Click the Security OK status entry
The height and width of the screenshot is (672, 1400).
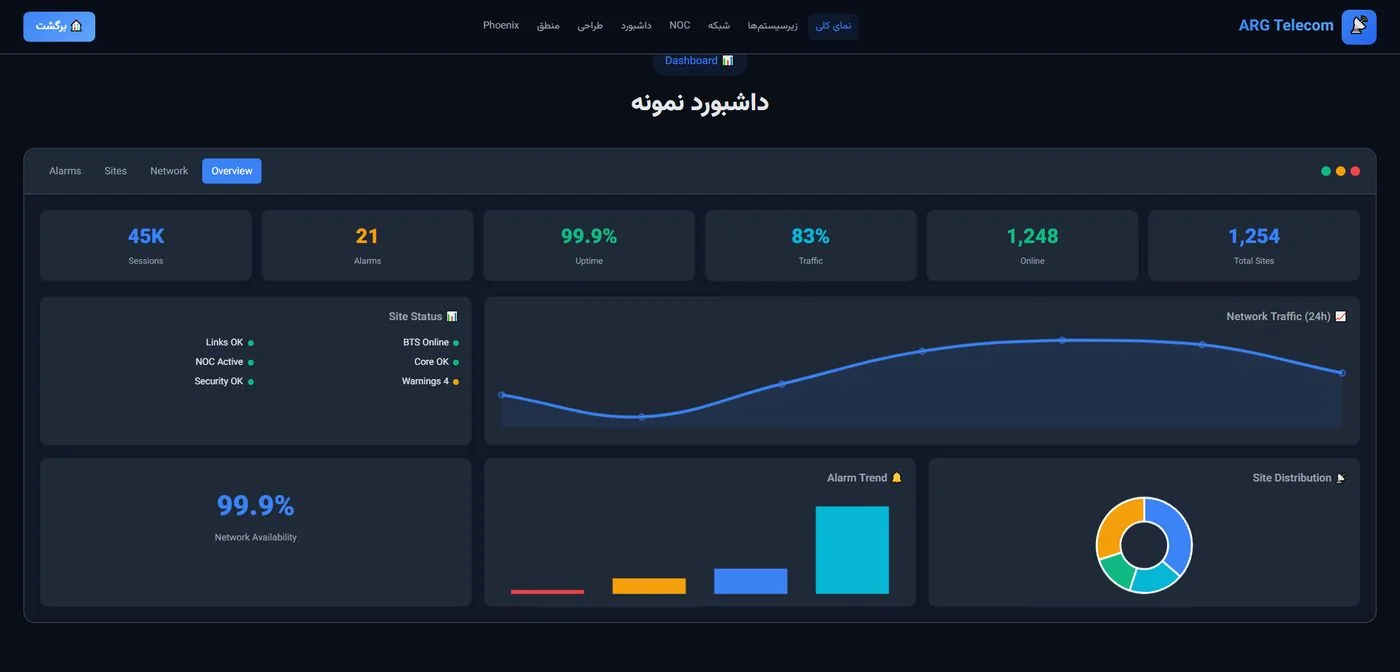[x=224, y=382]
